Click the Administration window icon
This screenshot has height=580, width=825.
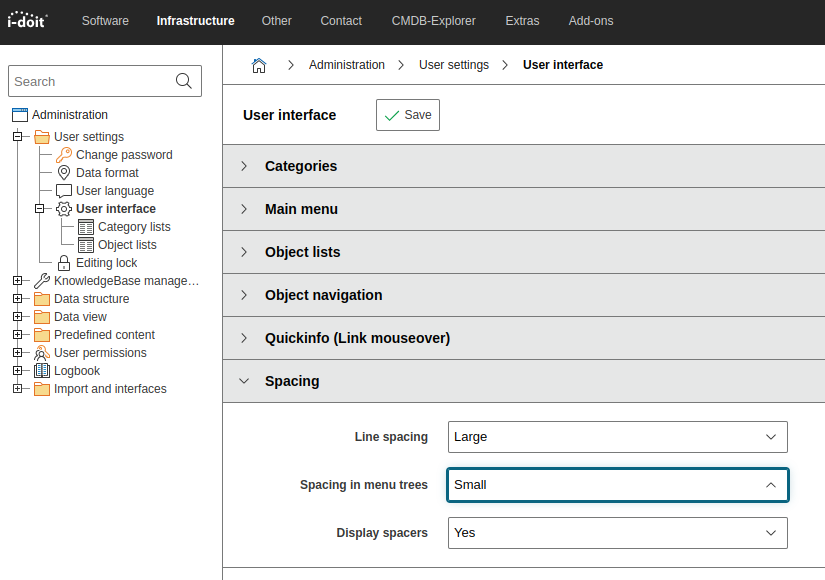[20, 115]
